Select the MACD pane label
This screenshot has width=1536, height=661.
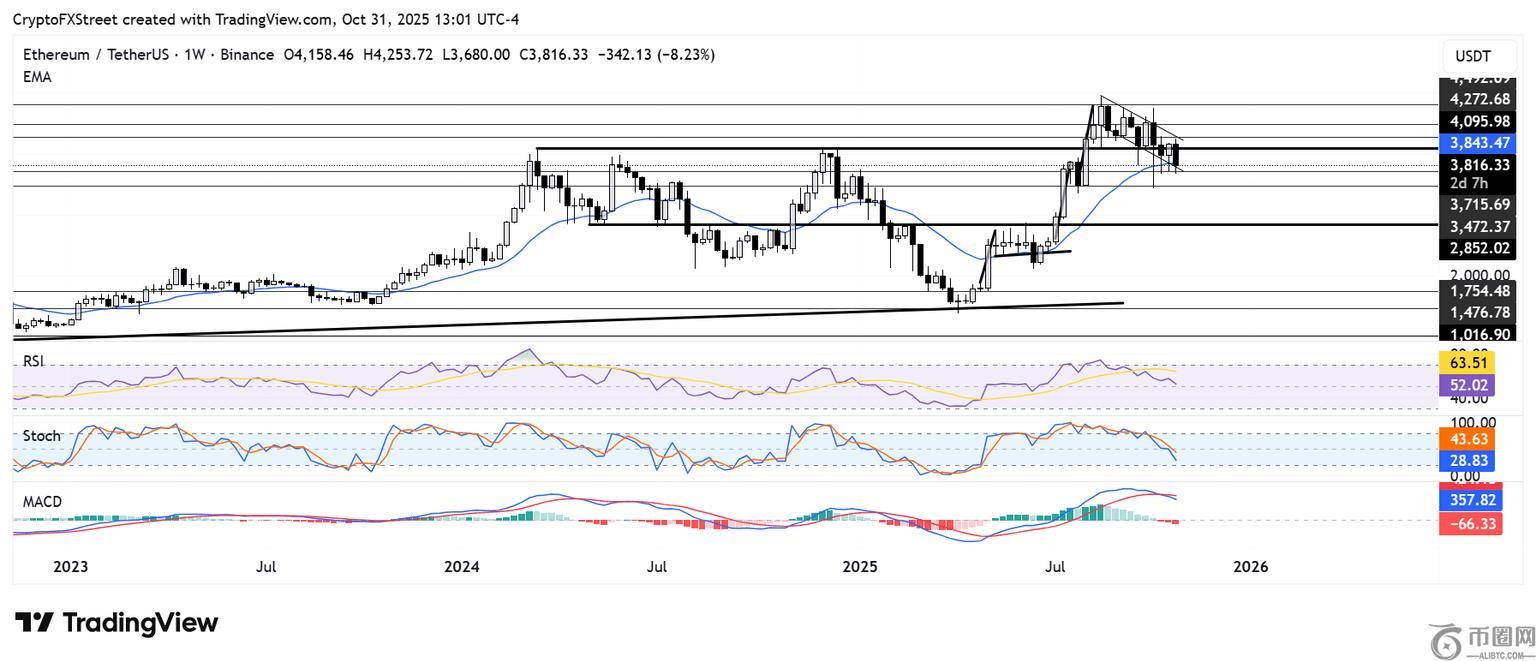tap(42, 501)
